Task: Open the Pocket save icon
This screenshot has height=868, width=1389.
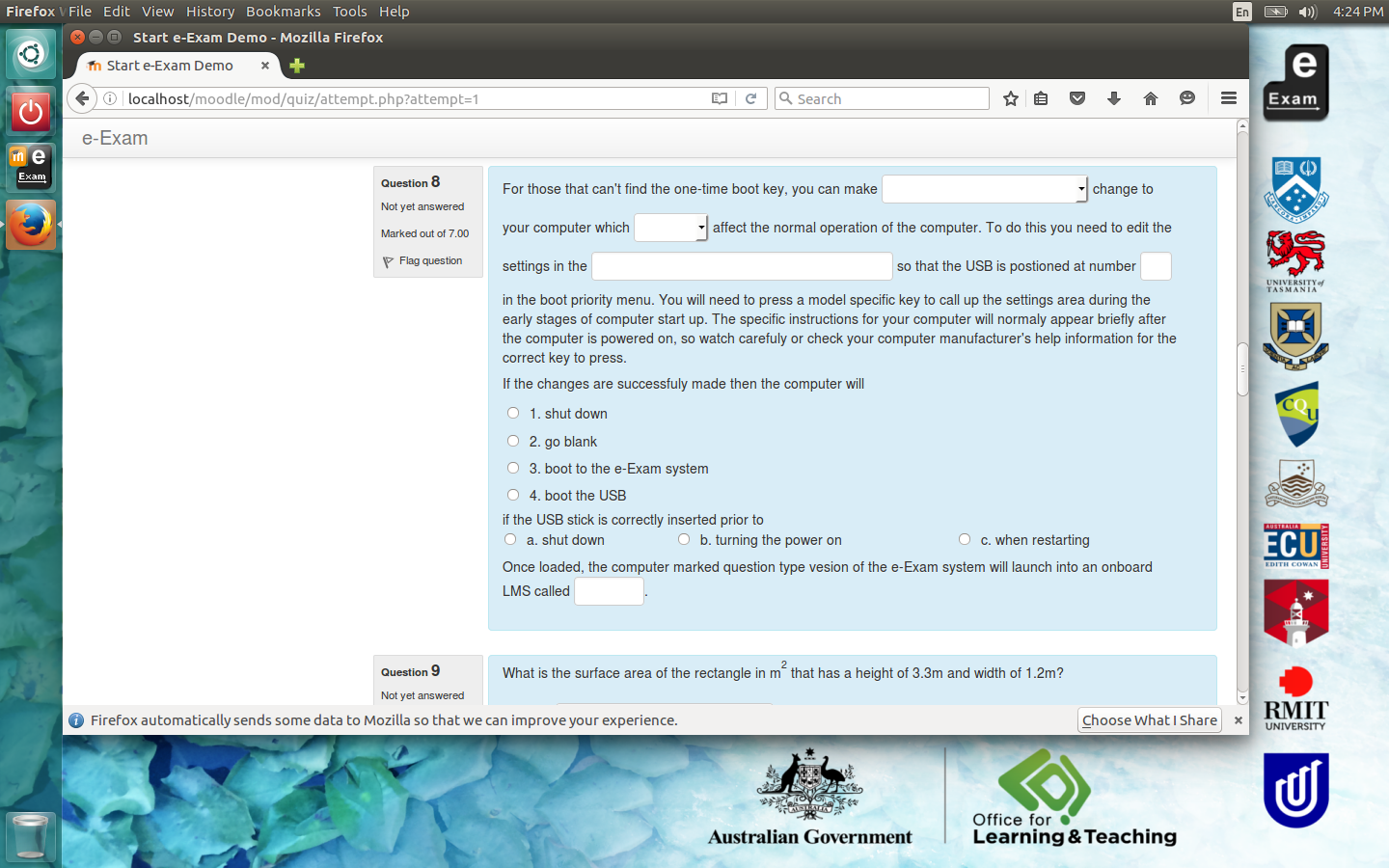Action: point(1077,98)
